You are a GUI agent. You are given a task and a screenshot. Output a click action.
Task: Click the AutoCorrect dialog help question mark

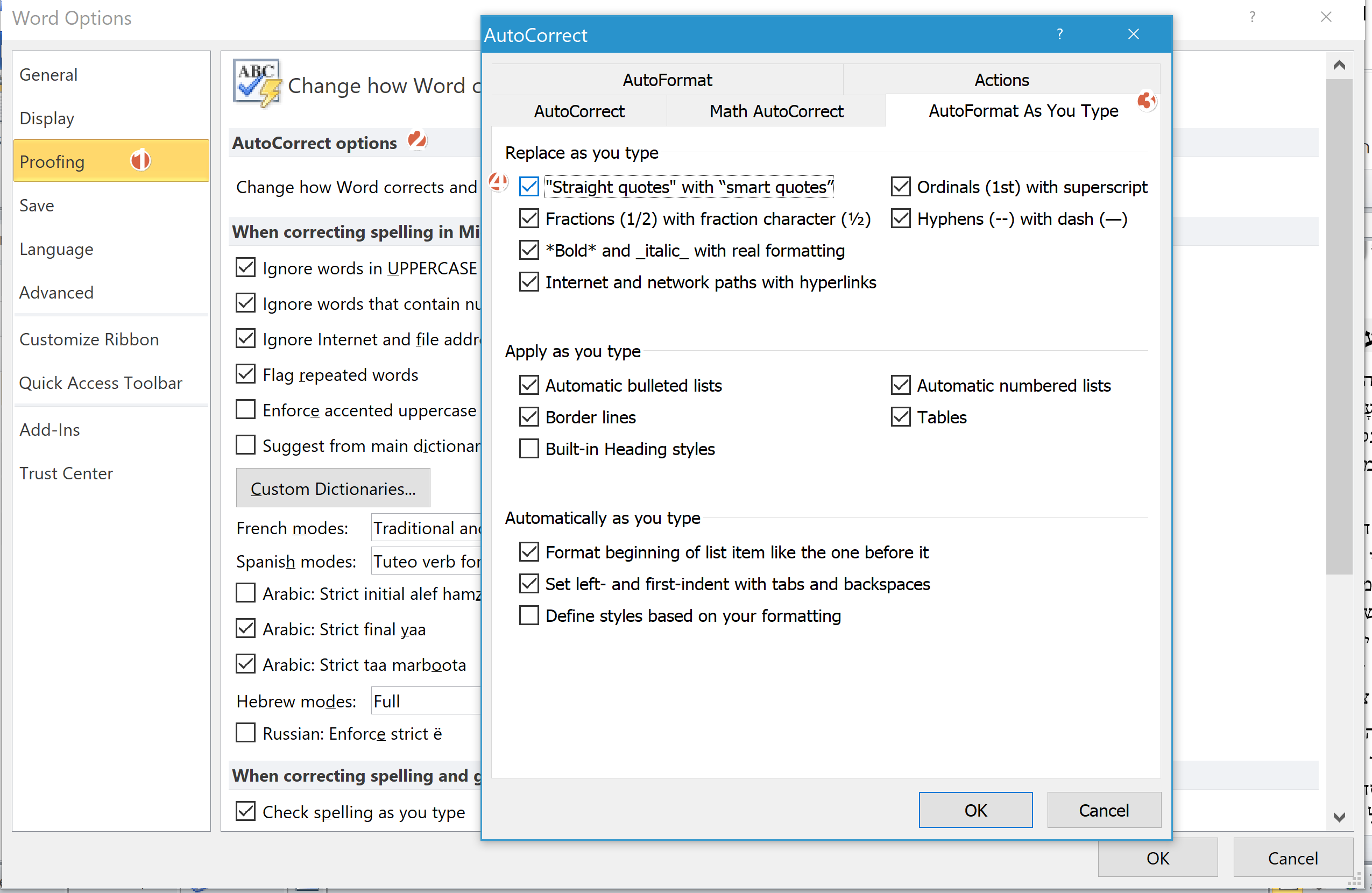(1059, 34)
